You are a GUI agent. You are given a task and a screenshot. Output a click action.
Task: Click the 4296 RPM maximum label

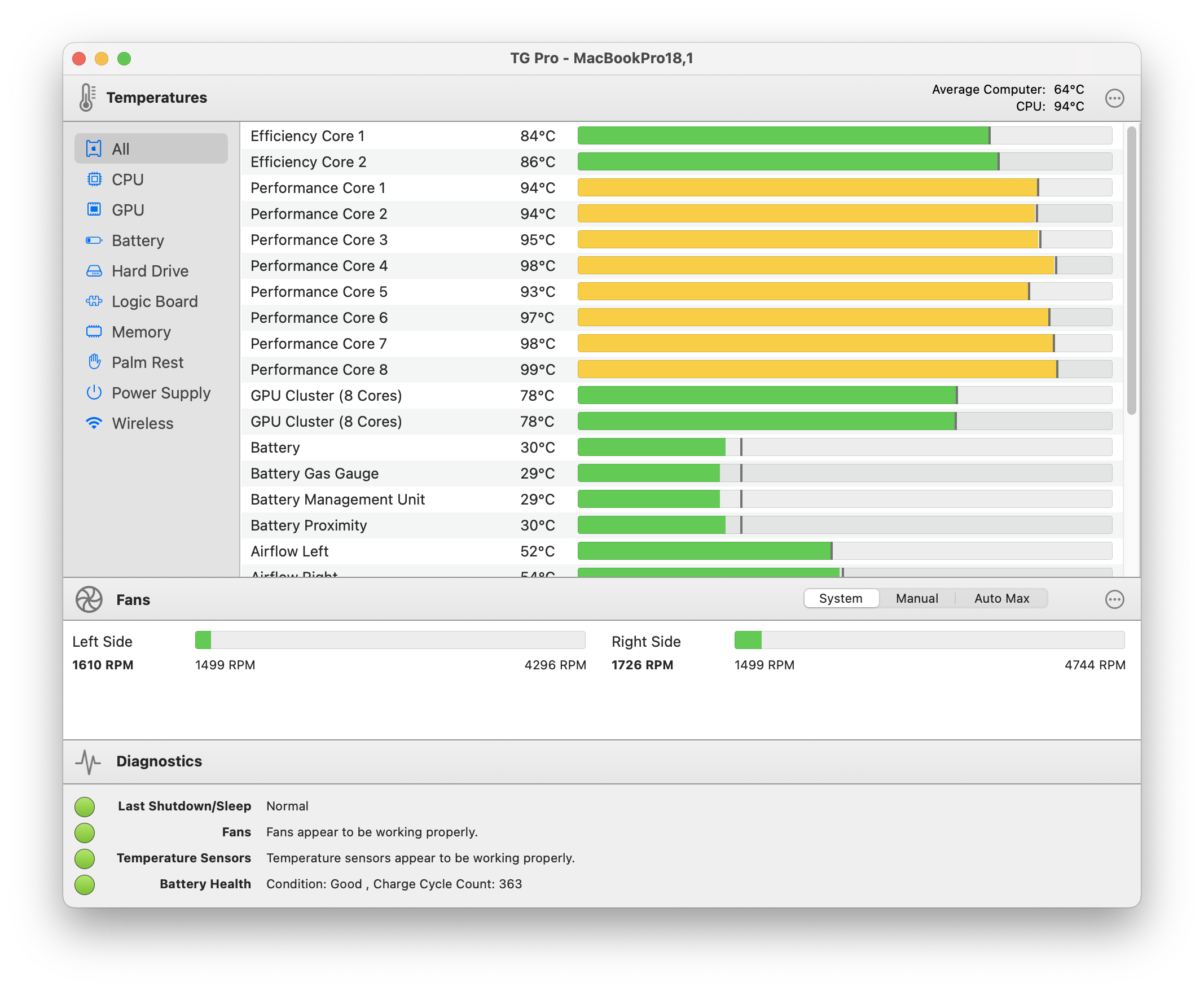coord(555,665)
